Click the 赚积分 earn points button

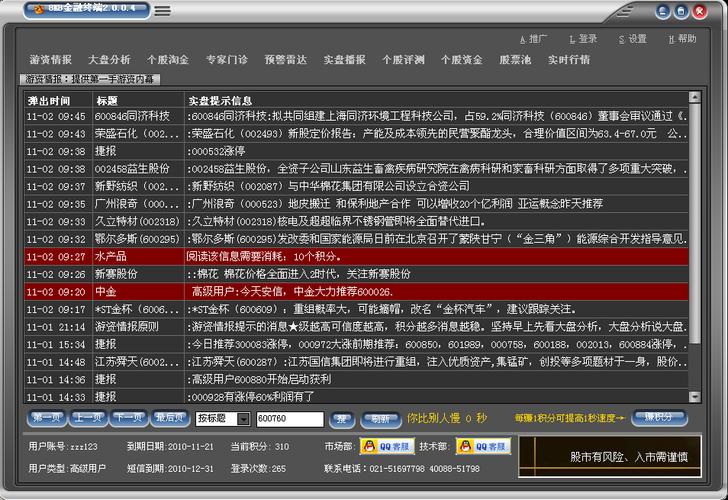tap(658, 418)
